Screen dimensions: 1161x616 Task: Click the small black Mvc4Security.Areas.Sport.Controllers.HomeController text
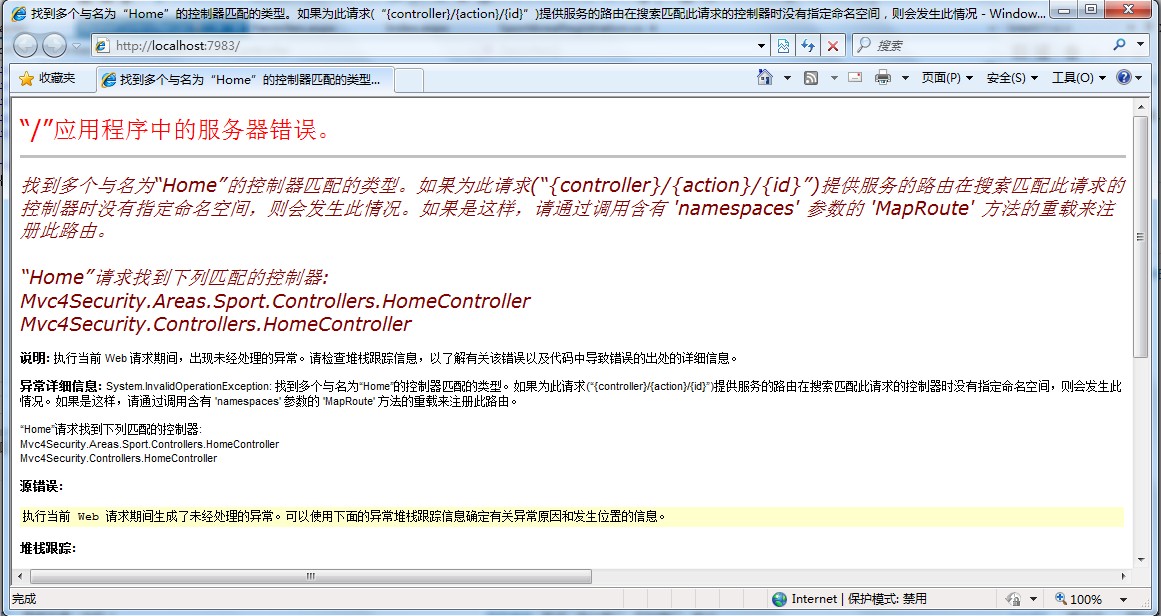(x=150, y=444)
